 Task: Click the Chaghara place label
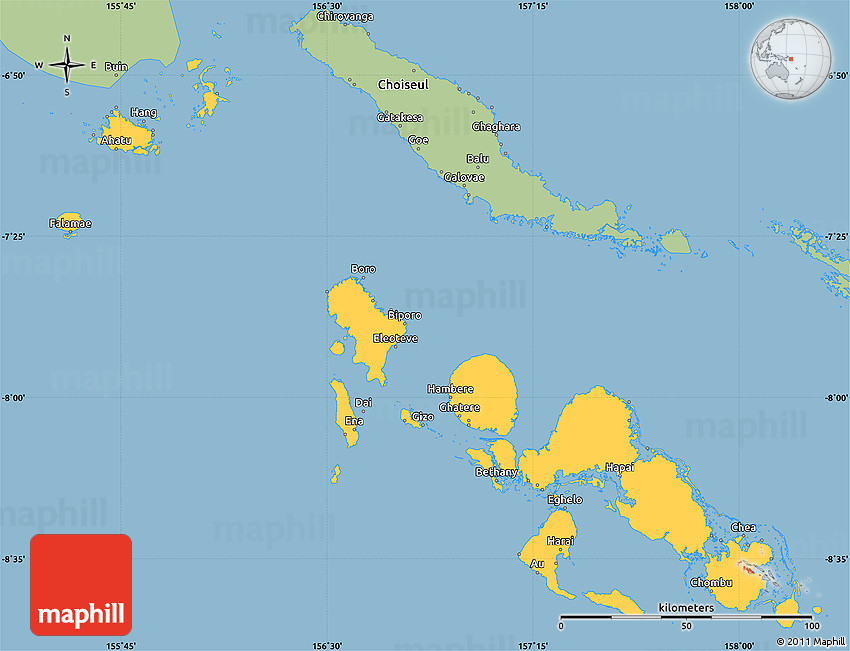(x=496, y=127)
